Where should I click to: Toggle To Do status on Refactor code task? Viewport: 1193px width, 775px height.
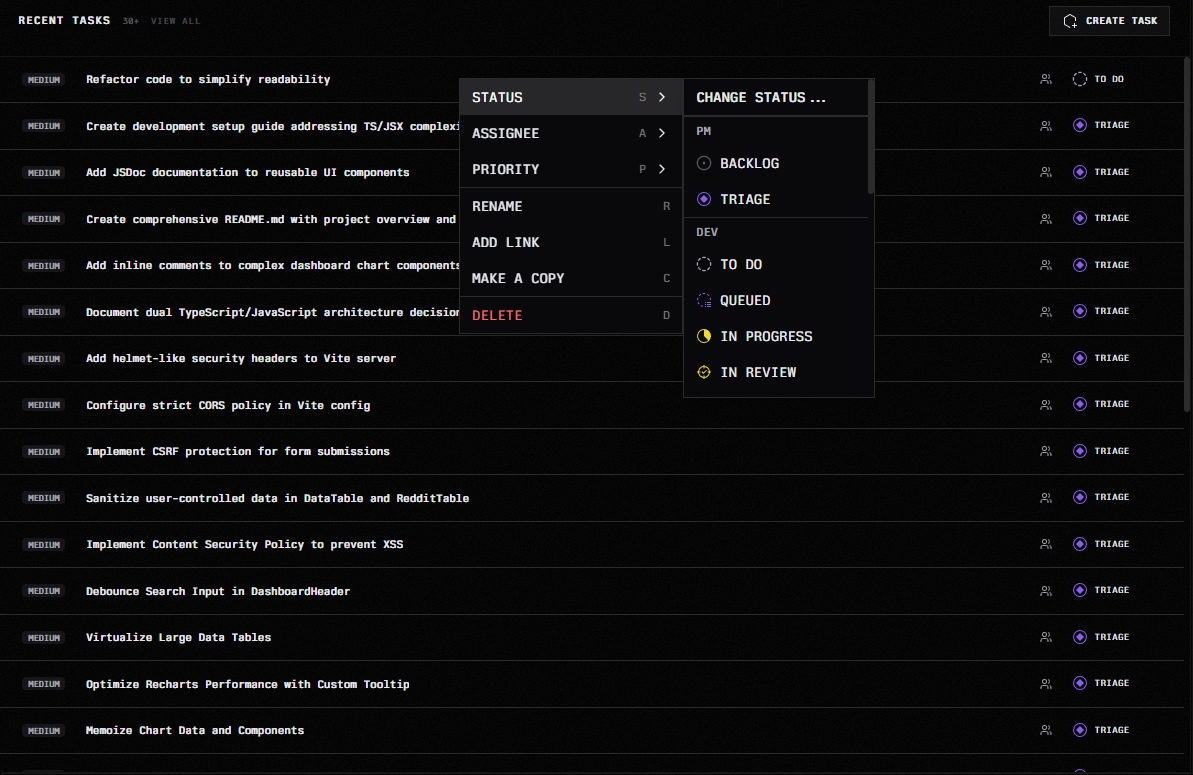tap(1098, 79)
